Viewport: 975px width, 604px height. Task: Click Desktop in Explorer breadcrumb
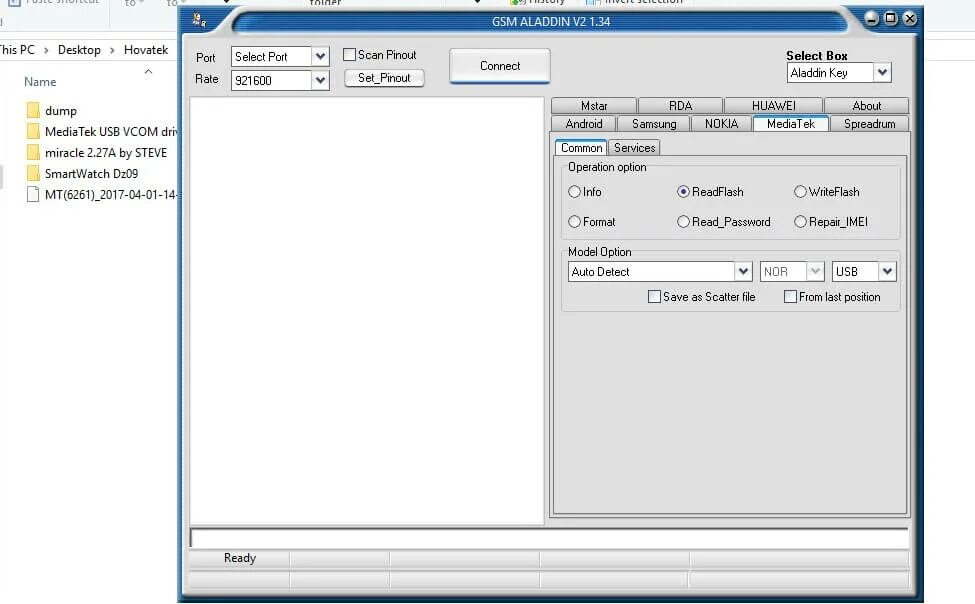[79, 50]
